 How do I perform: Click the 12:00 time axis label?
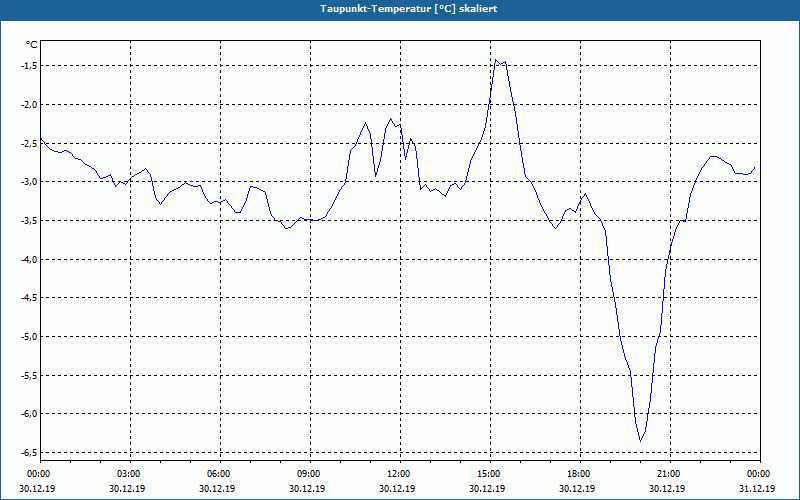(x=397, y=474)
